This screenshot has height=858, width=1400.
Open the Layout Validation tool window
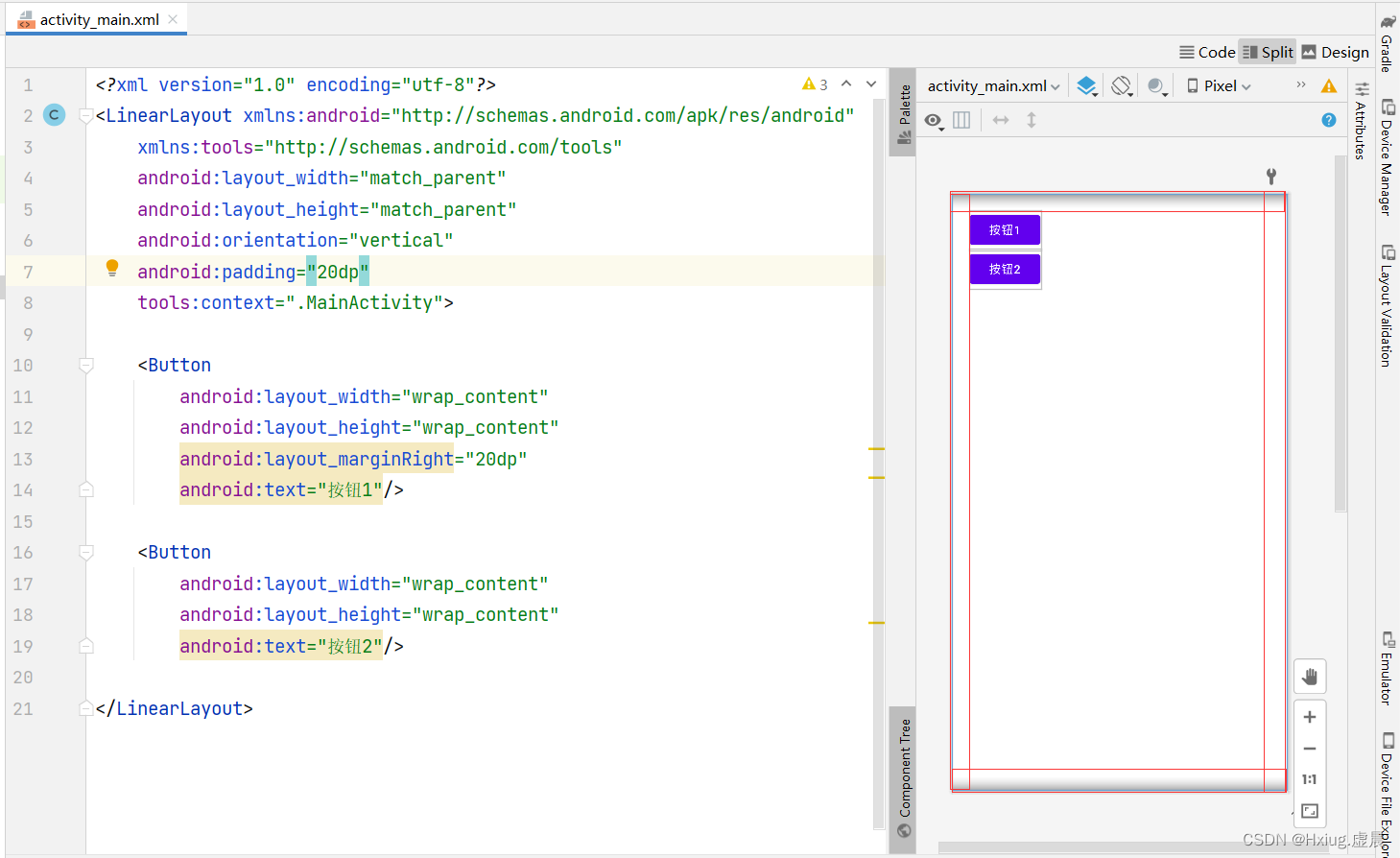(x=1388, y=305)
